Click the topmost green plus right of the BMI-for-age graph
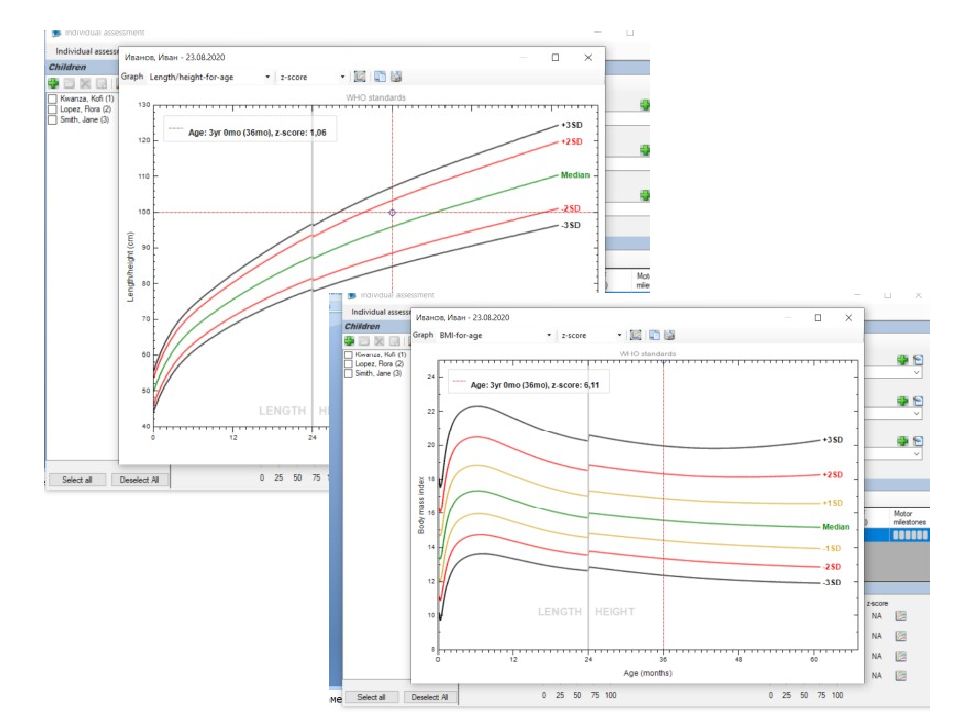This screenshot has height=720, width=960. (x=902, y=360)
